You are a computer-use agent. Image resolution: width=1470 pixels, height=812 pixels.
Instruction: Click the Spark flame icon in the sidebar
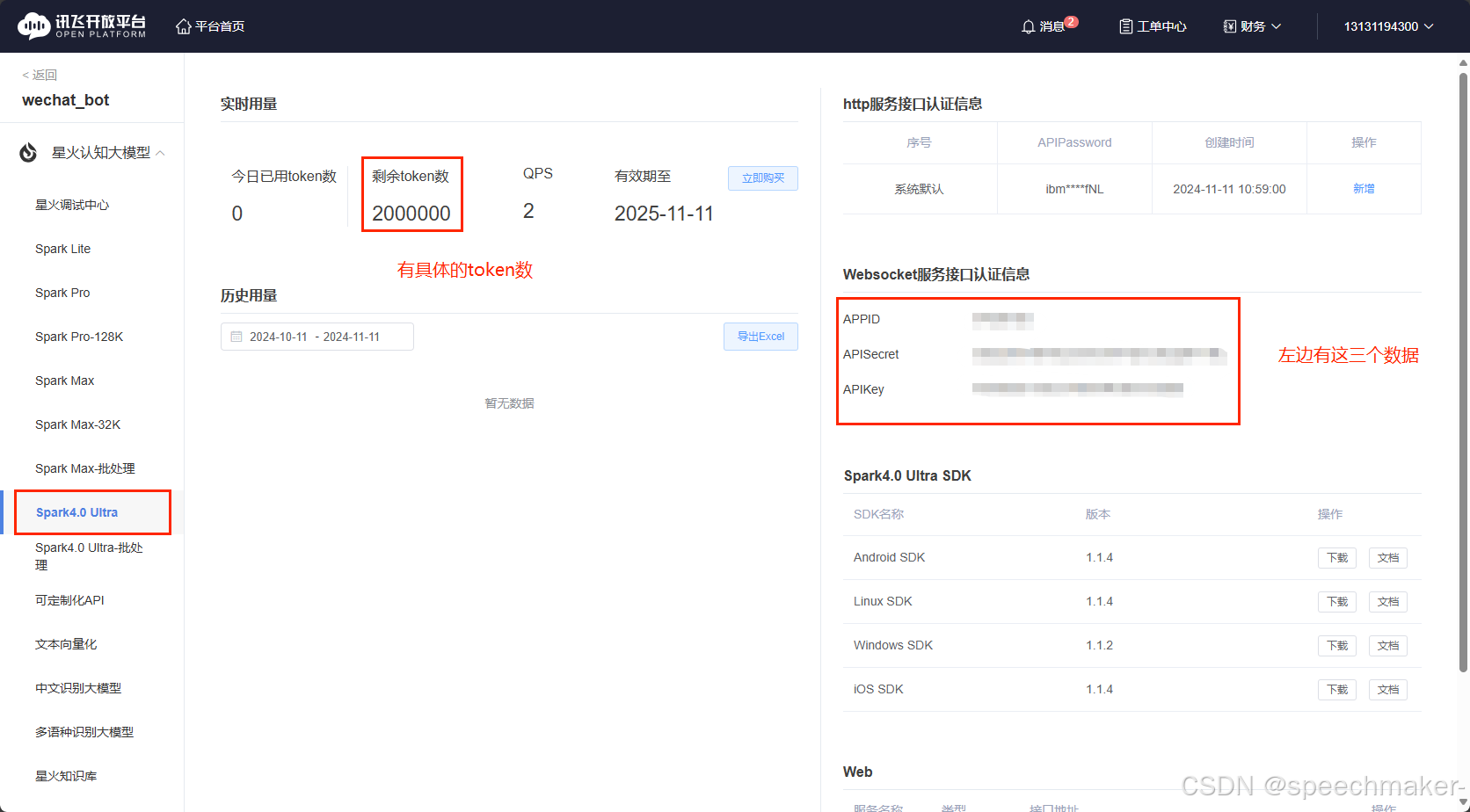pyautogui.click(x=28, y=153)
